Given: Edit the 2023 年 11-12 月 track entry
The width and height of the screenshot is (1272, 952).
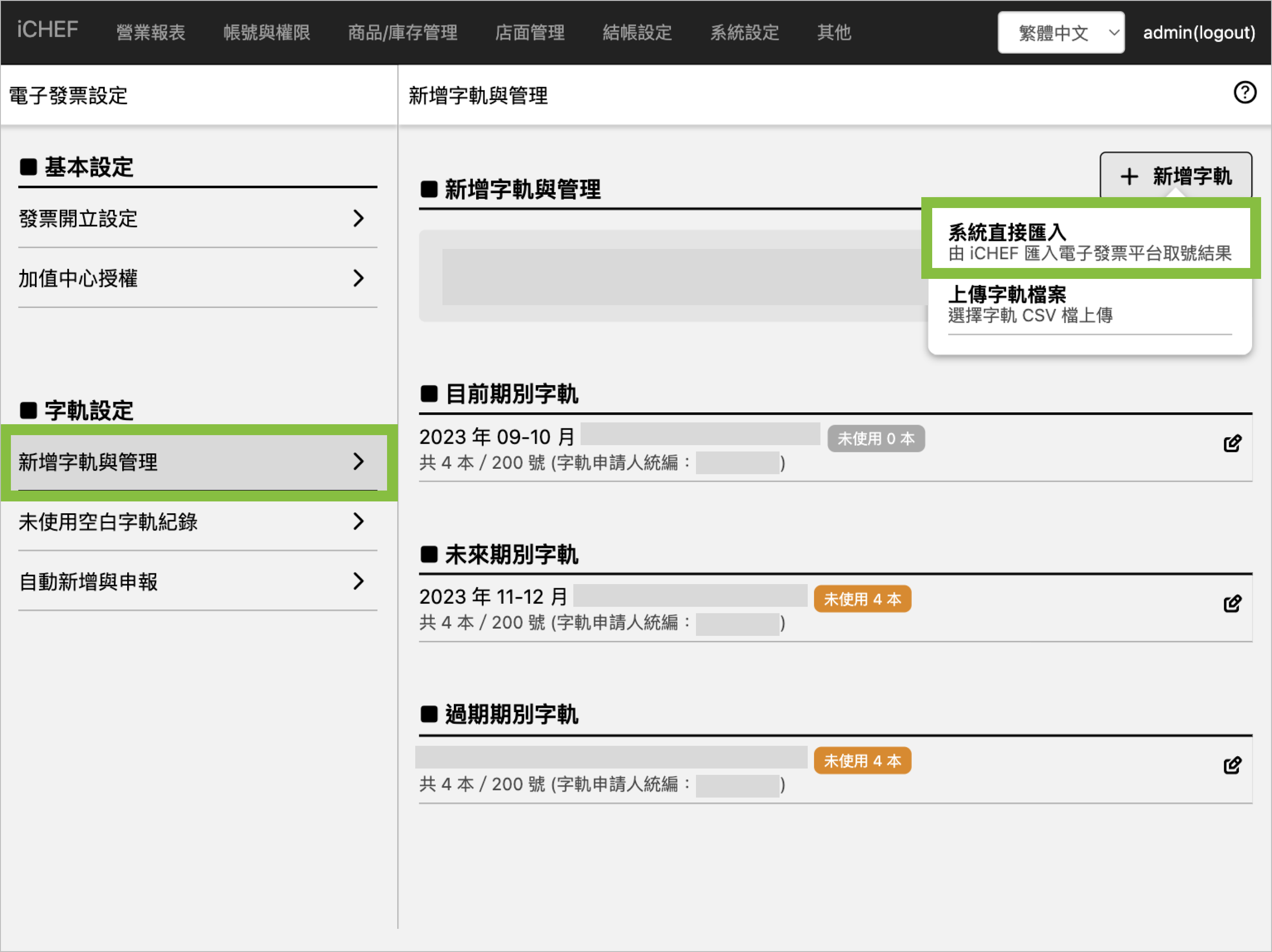Looking at the screenshot, I should [x=1232, y=604].
